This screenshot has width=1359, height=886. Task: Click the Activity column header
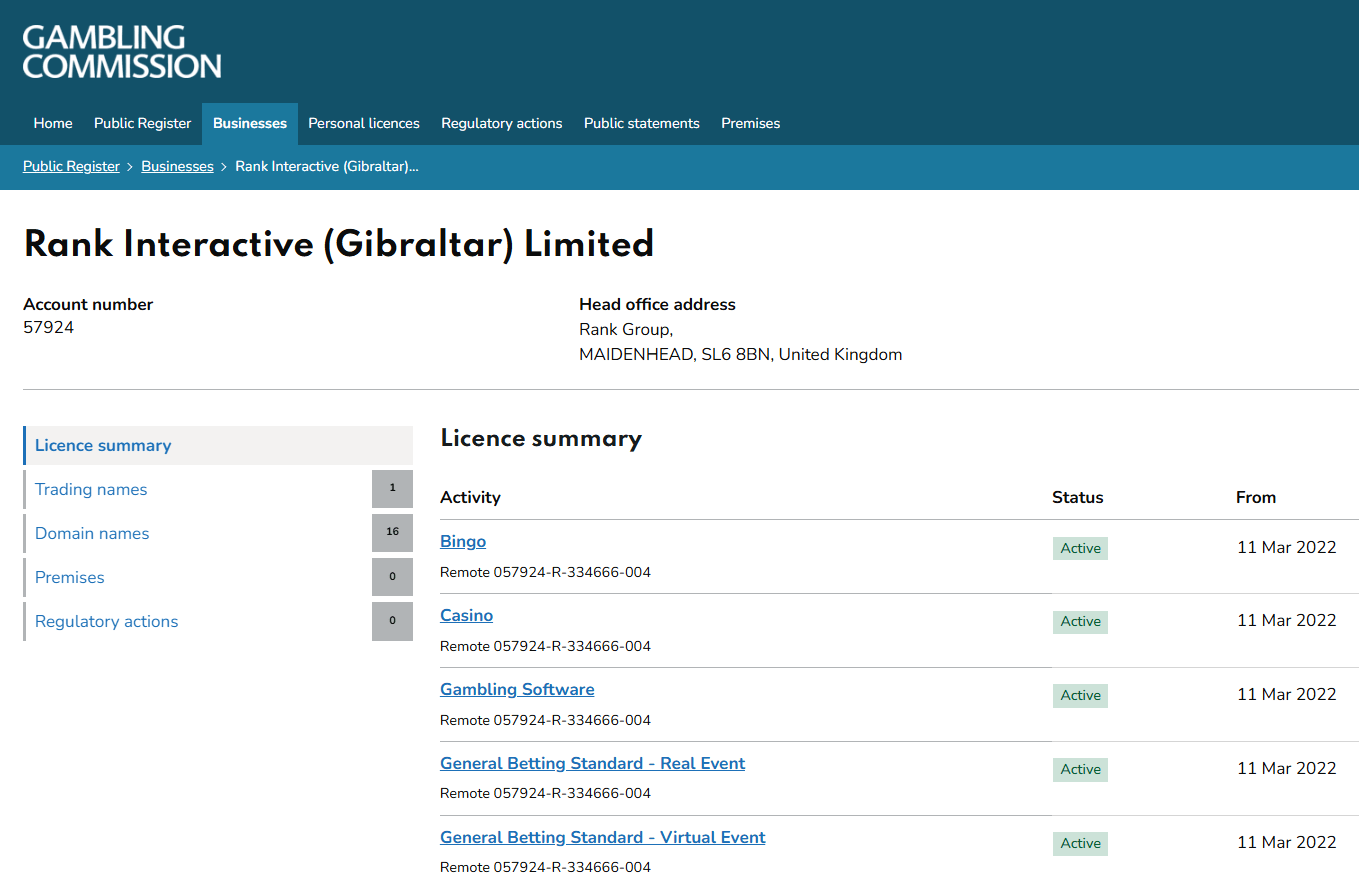pos(470,497)
